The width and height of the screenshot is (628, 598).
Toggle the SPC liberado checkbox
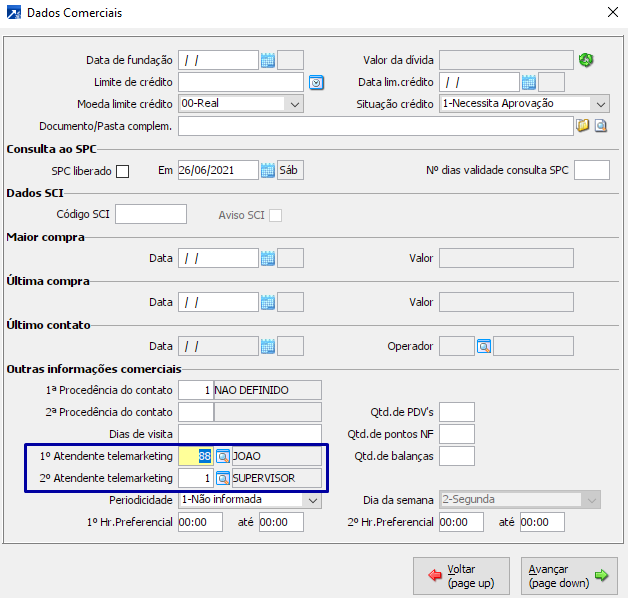click(x=122, y=171)
